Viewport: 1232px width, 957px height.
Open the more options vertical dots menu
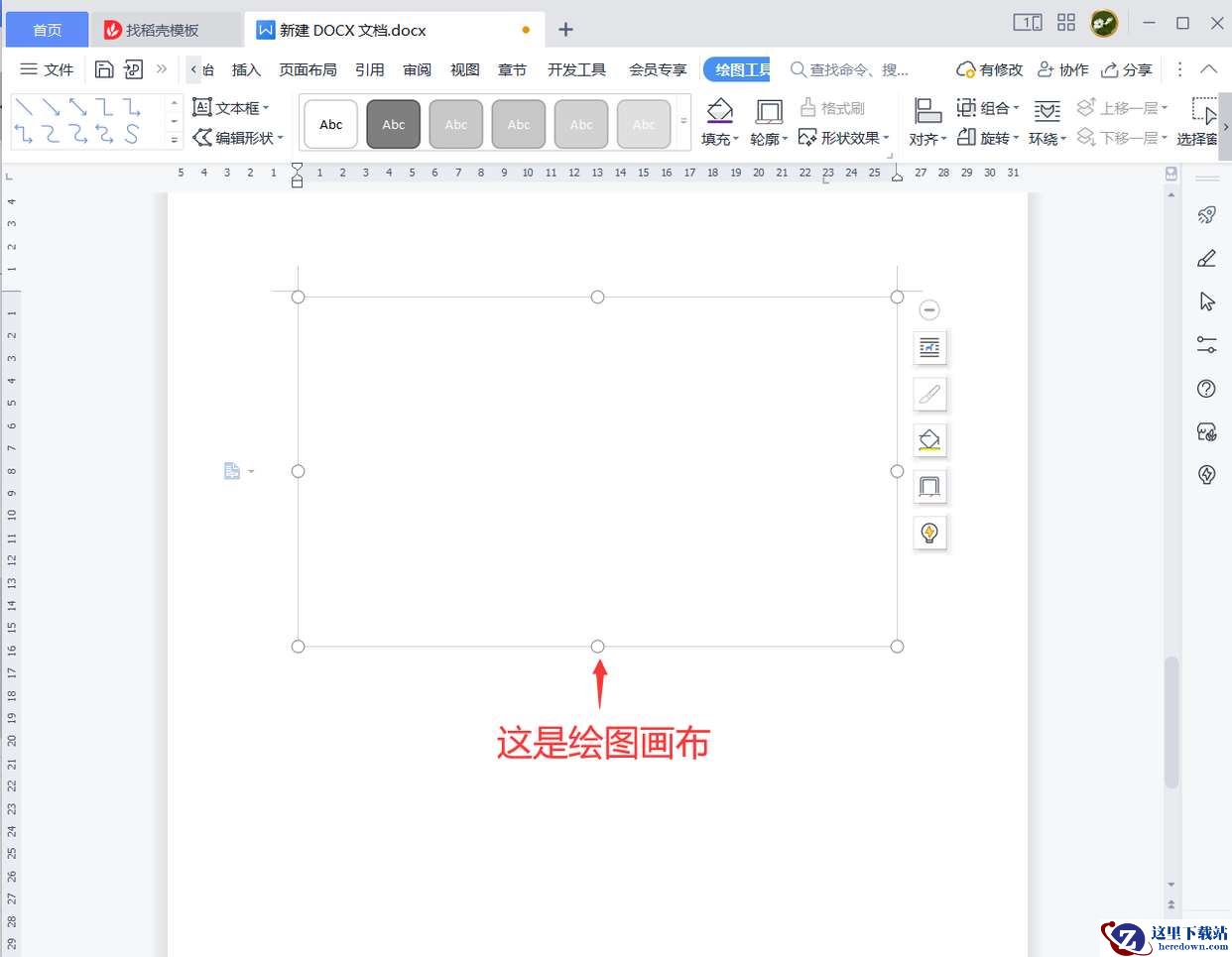pos(1179,69)
